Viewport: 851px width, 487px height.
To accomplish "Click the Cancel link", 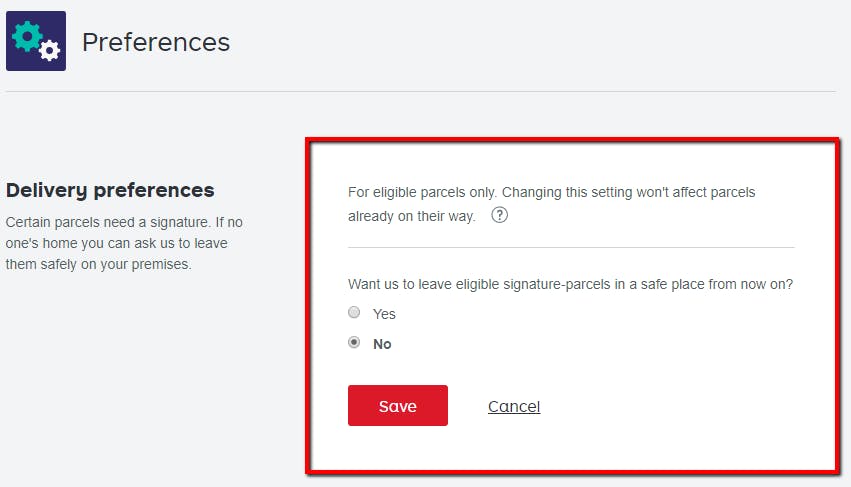I will [514, 406].
